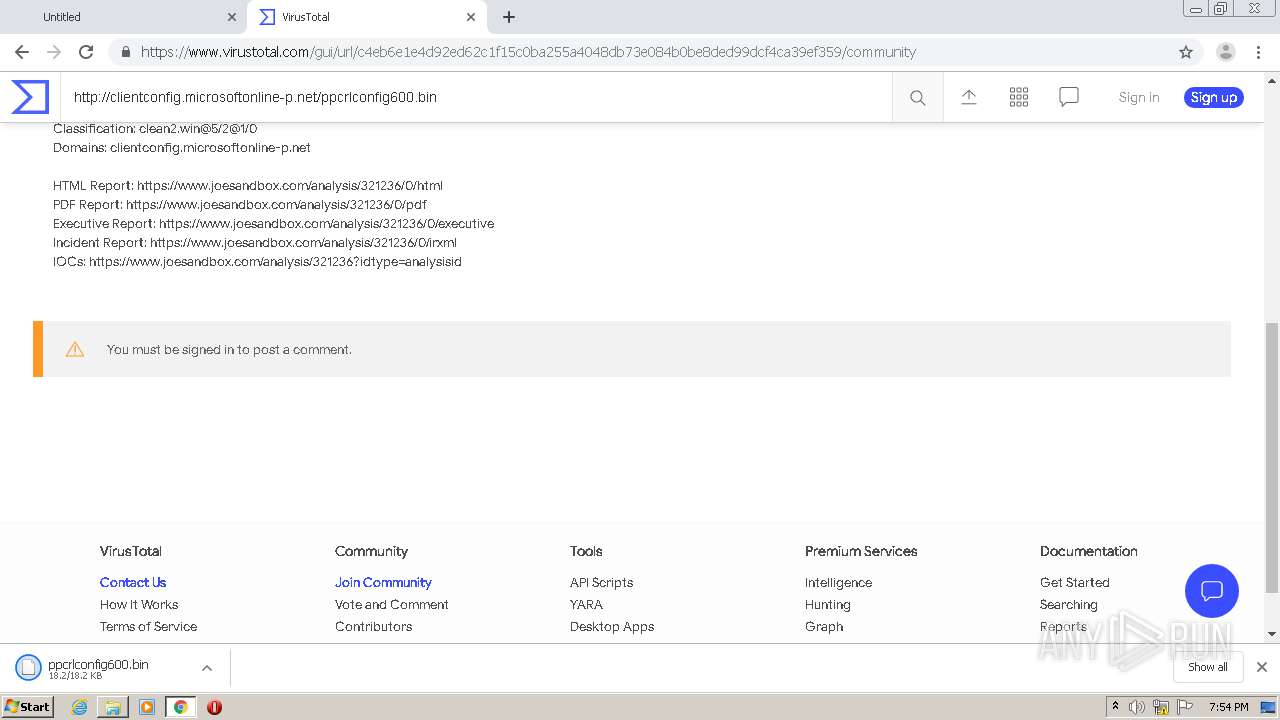Click the Sign in link

coord(1139,97)
